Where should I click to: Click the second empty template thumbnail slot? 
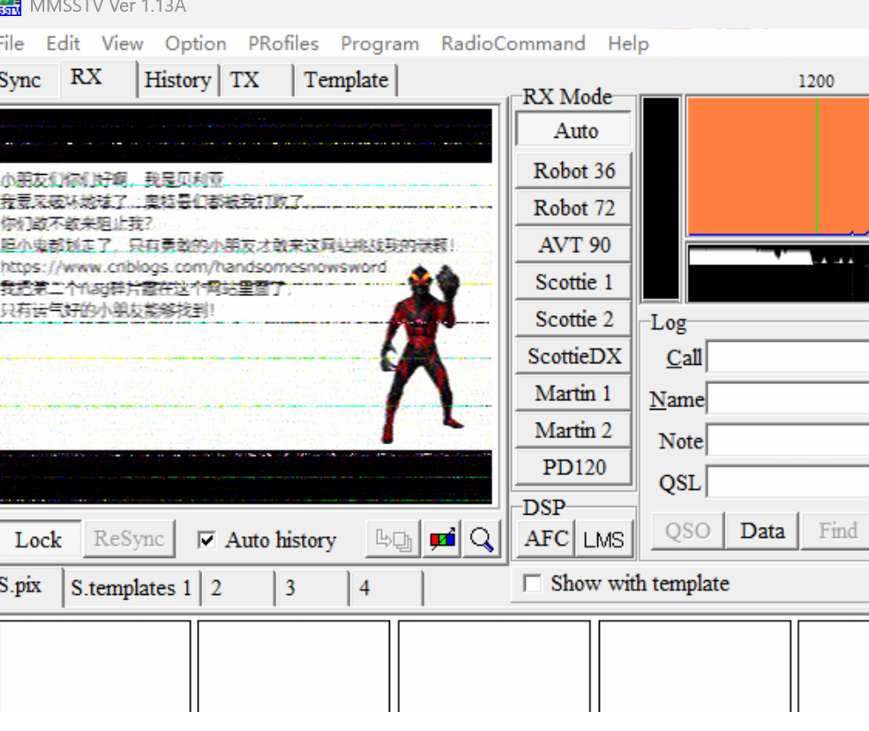293,666
